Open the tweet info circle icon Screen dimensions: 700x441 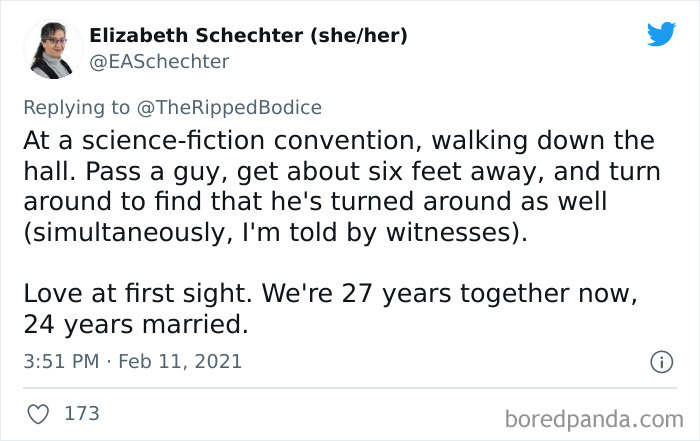pyautogui.click(x=660, y=361)
